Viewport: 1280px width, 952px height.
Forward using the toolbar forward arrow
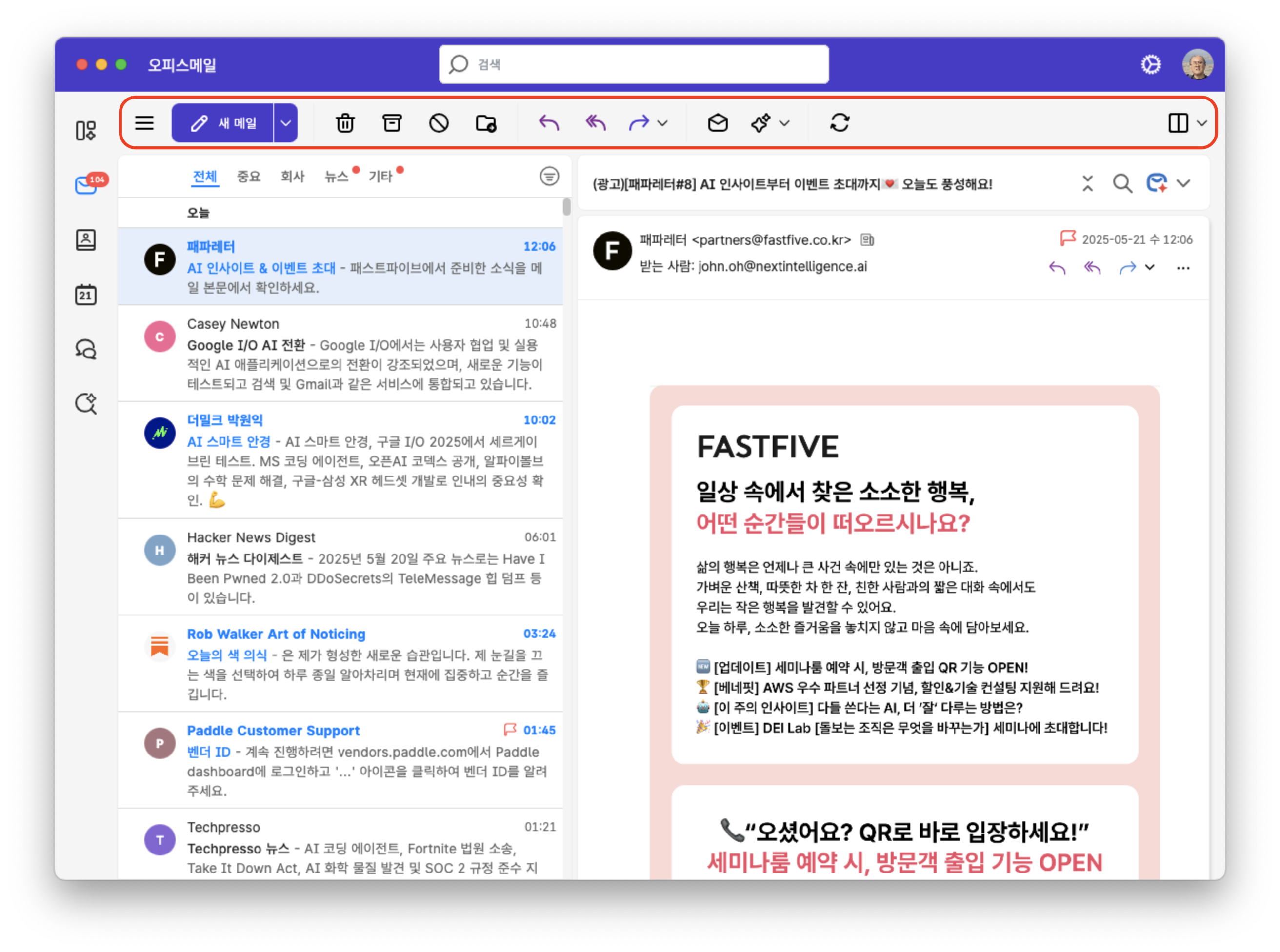coord(639,123)
